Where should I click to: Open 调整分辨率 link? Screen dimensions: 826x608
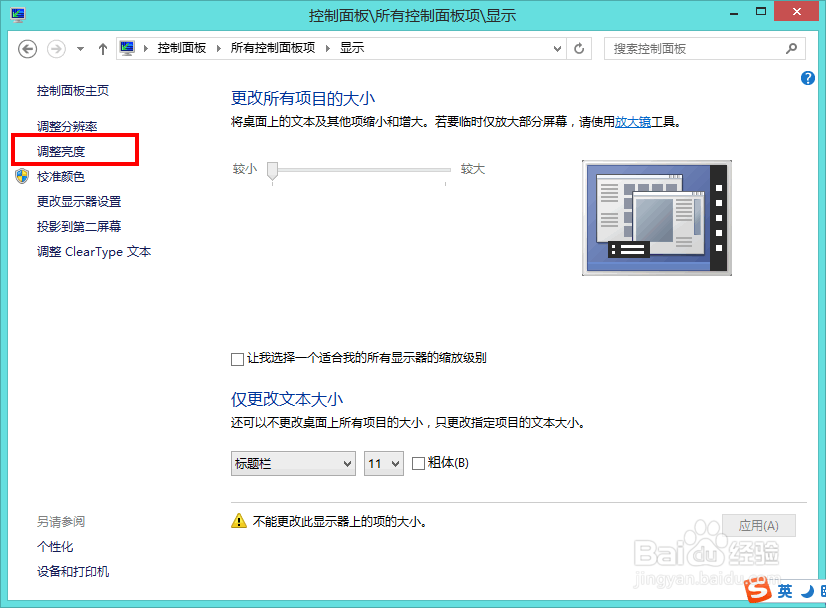click(x=67, y=126)
